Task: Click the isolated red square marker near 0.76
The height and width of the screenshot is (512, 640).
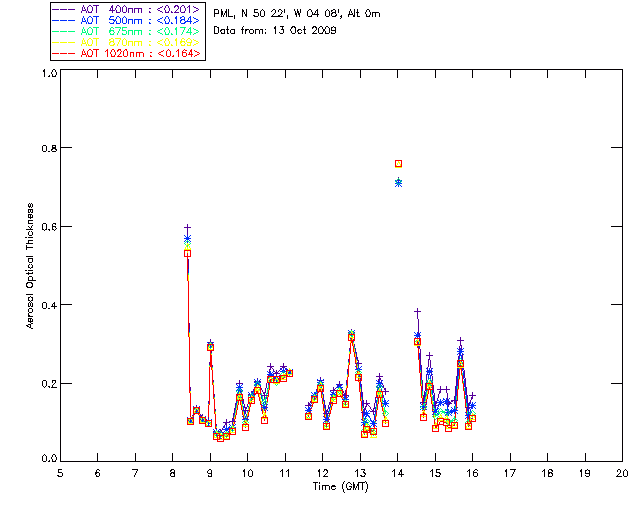Action: (399, 163)
